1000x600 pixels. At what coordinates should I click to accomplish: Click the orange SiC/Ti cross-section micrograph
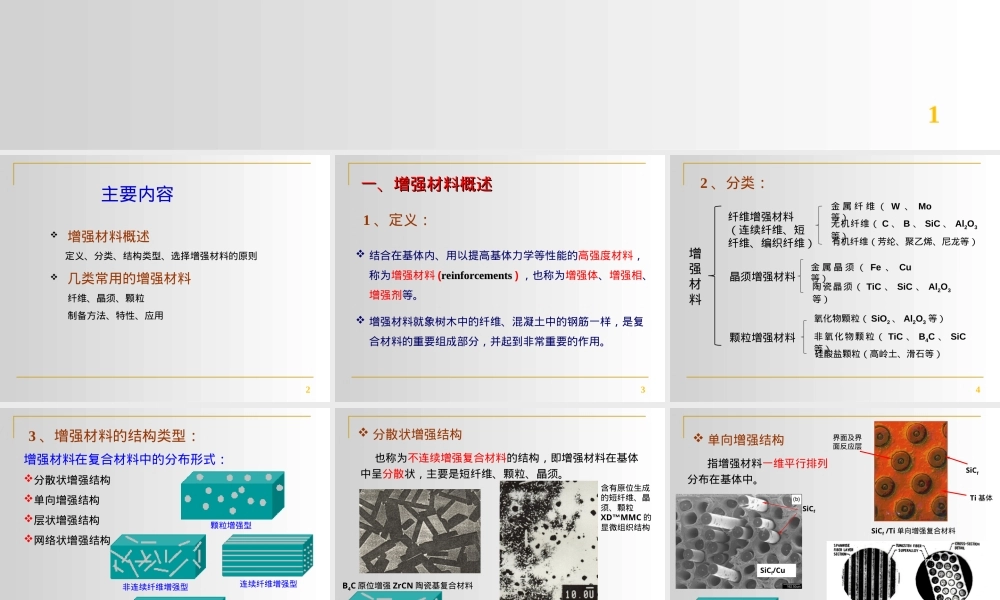click(910, 471)
